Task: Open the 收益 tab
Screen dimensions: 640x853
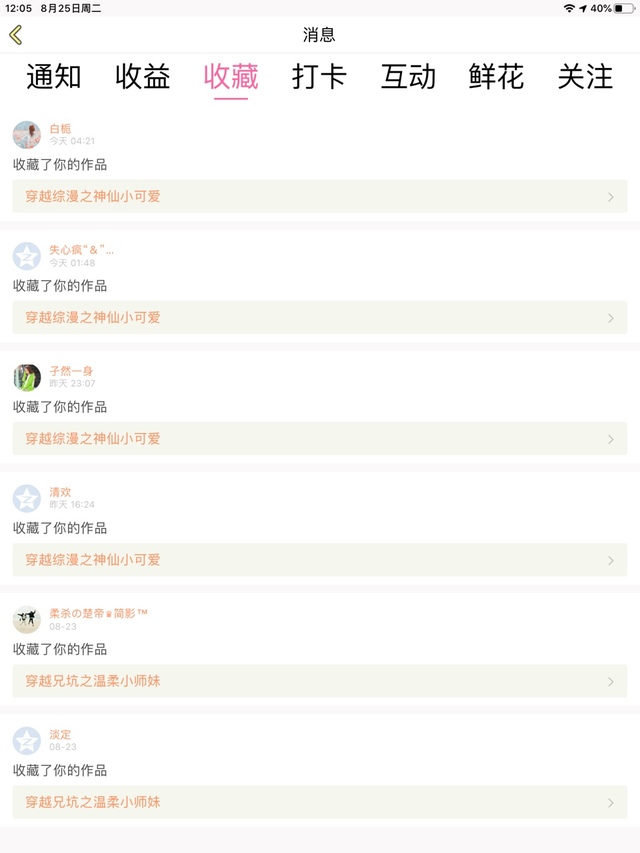Action: [x=143, y=77]
